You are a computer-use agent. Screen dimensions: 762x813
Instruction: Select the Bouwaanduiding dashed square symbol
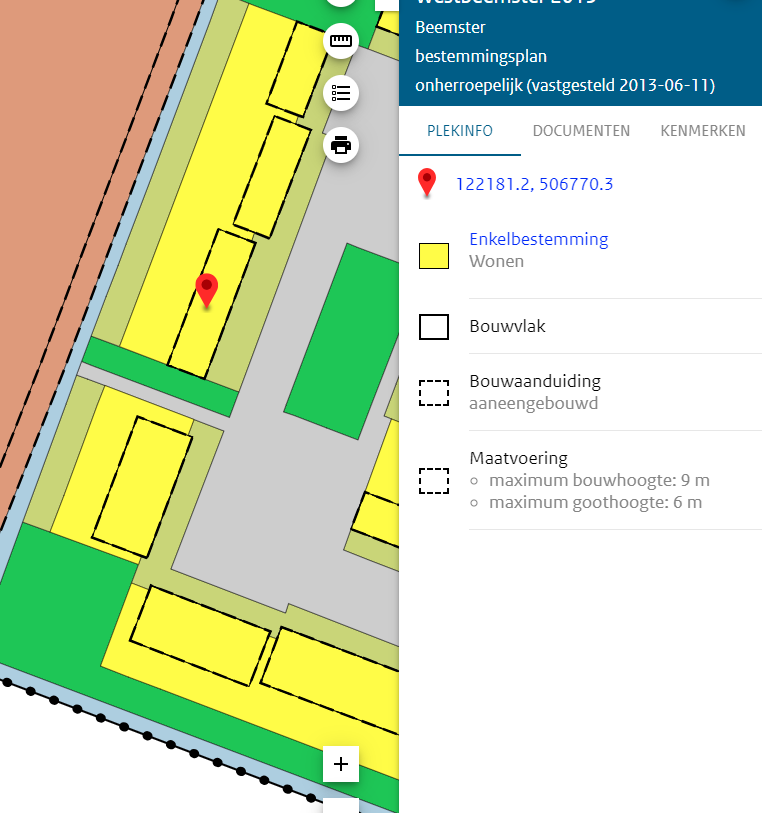click(x=434, y=393)
